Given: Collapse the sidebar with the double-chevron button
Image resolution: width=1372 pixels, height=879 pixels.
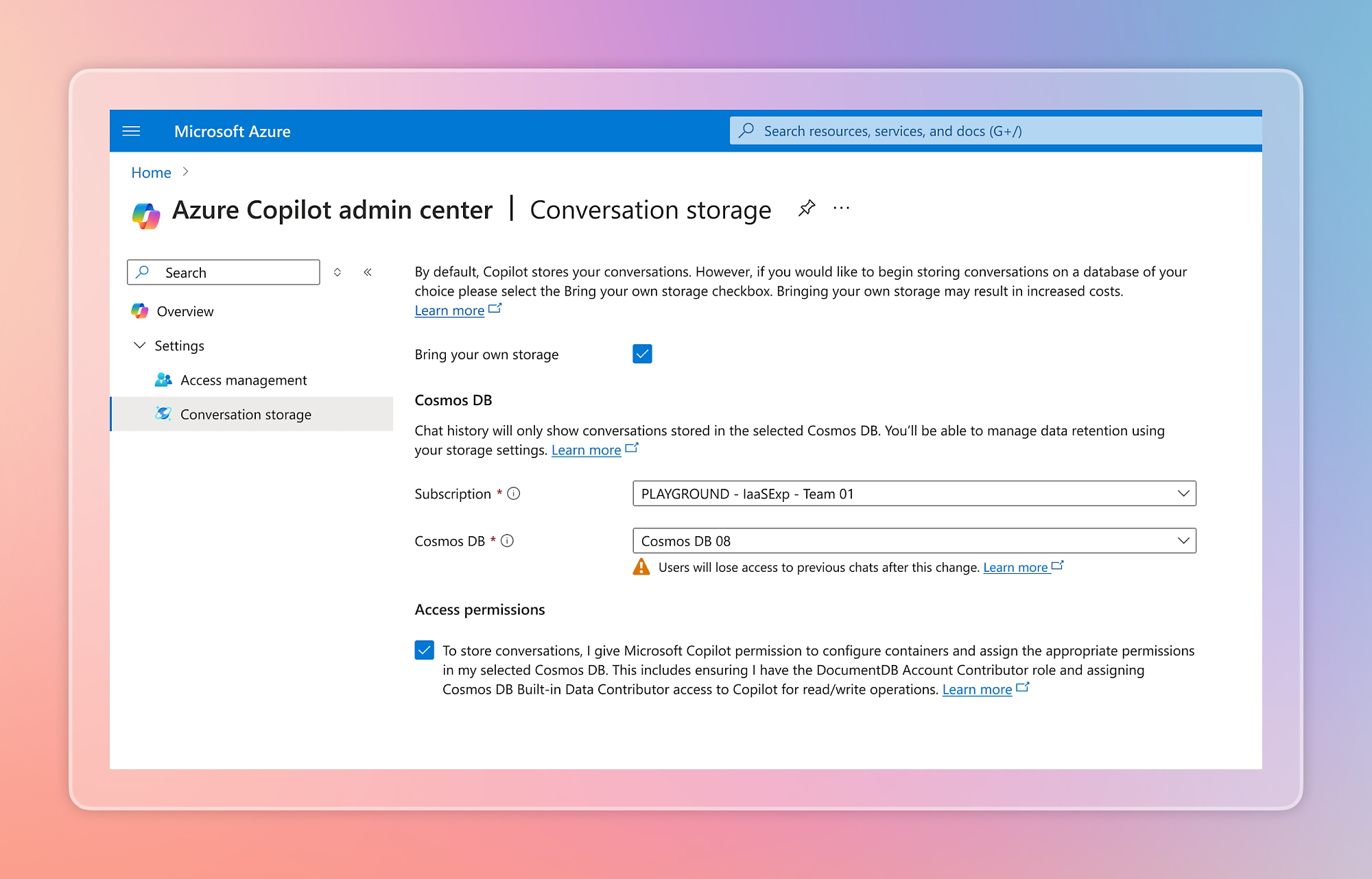Looking at the screenshot, I should coord(368,272).
